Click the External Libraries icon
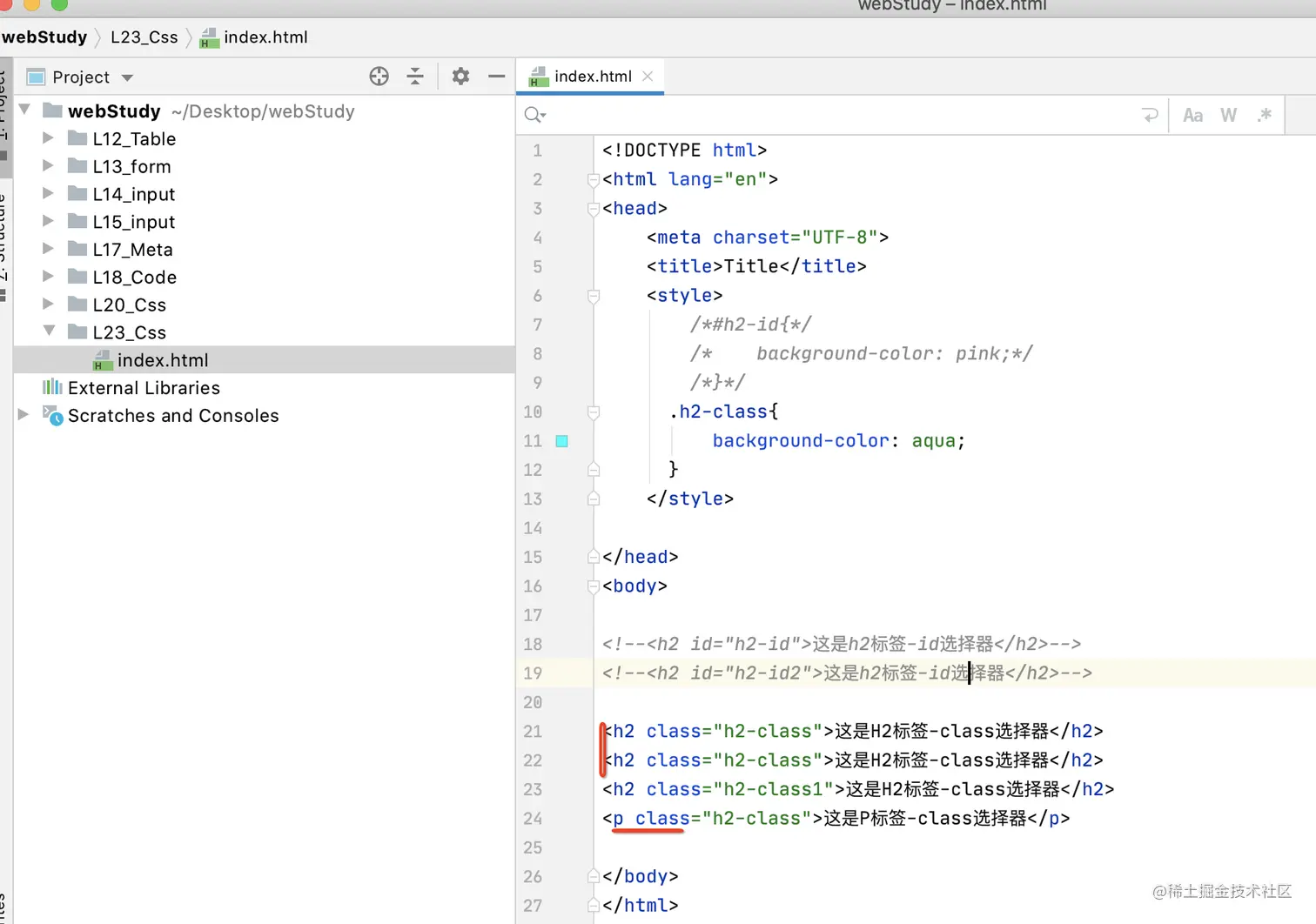Image resolution: width=1316 pixels, height=924 pixels. tap(53, 387)
